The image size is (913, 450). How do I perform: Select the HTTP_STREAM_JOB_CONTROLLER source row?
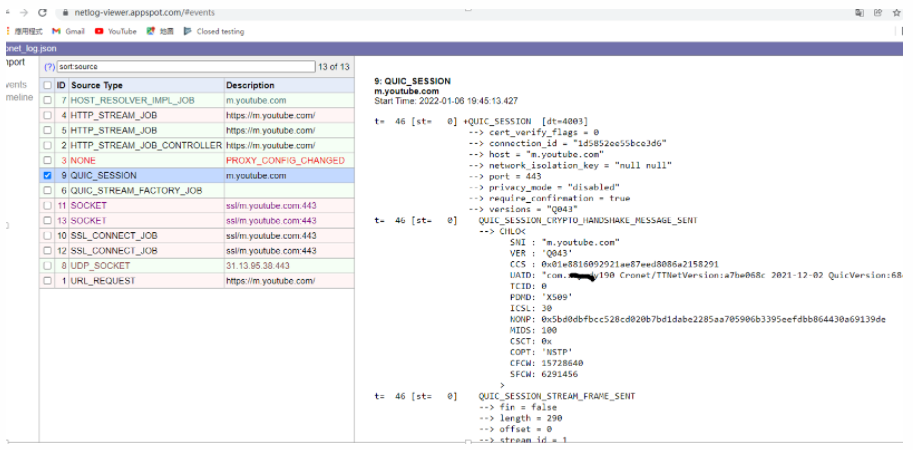pyautogui.click(x=197, y=146)
